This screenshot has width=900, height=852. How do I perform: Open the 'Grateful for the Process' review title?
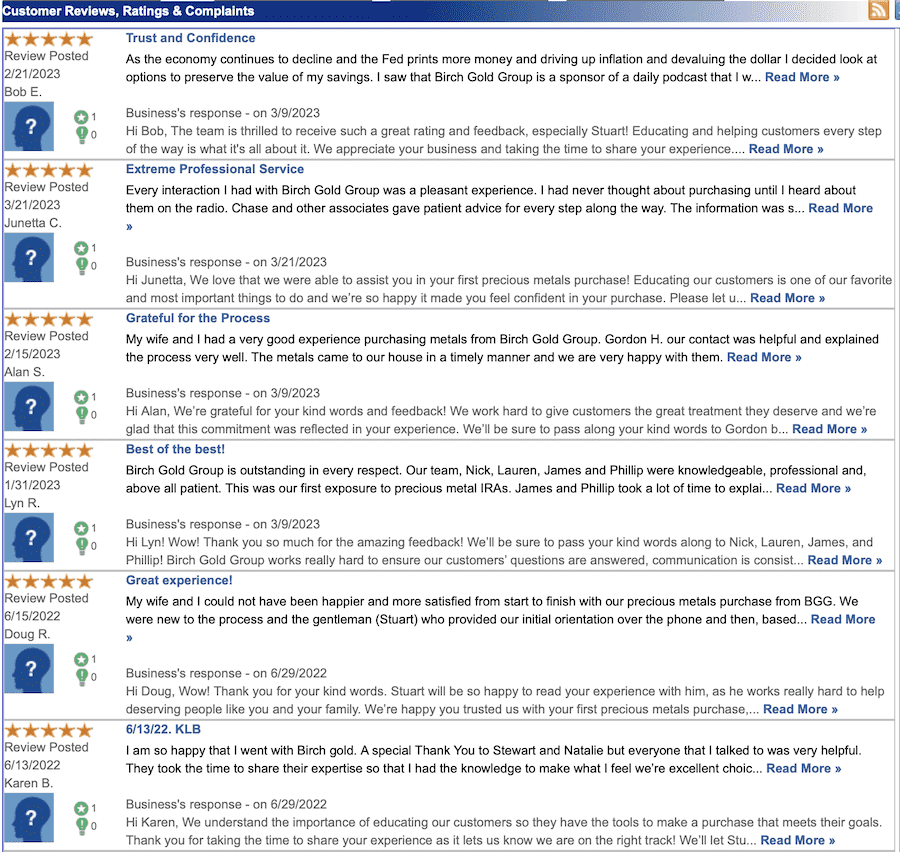pyautogui.click(x=197, y=318)
